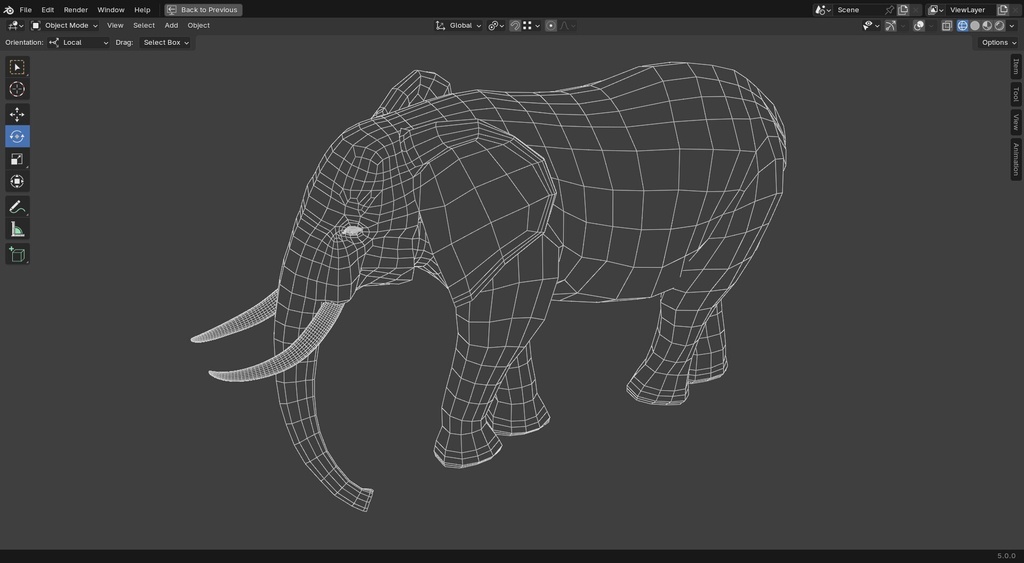Viewport: 1024px width, 563px height.
Task: Switch to Solid shading
Action: [x=975, y=25]
